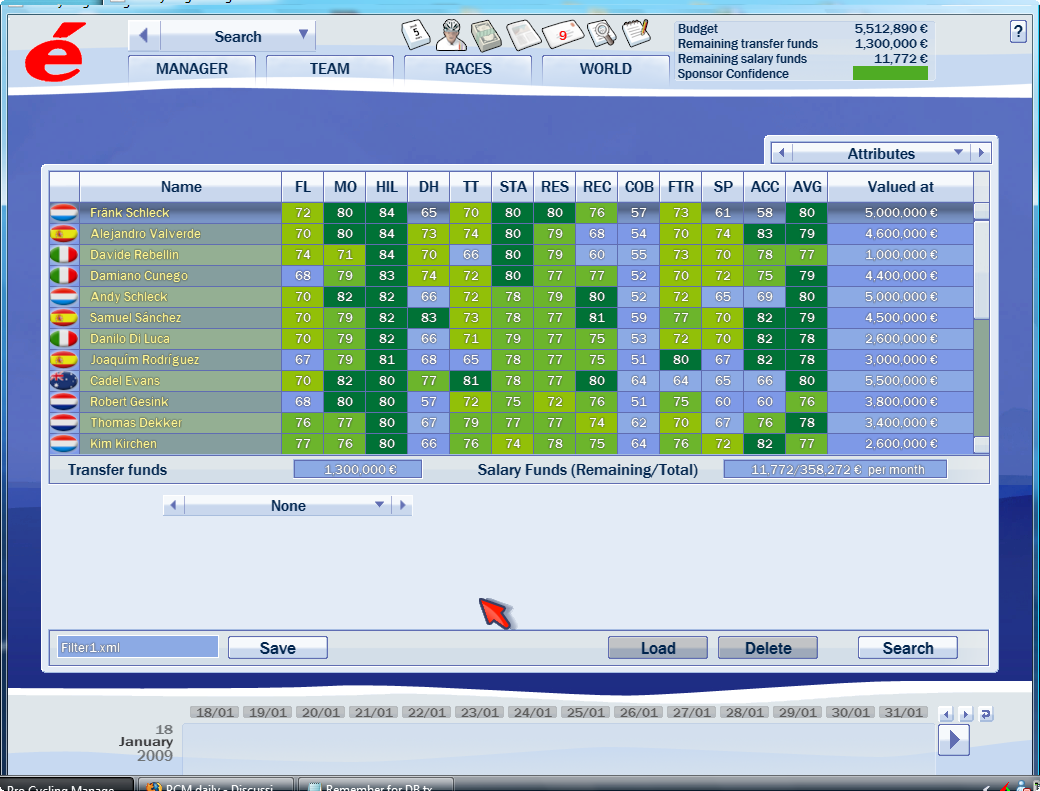Click the Filter1.xml filename field
Image resolution: width=1040 pixels, height=791 pixels.
[137, 648]
